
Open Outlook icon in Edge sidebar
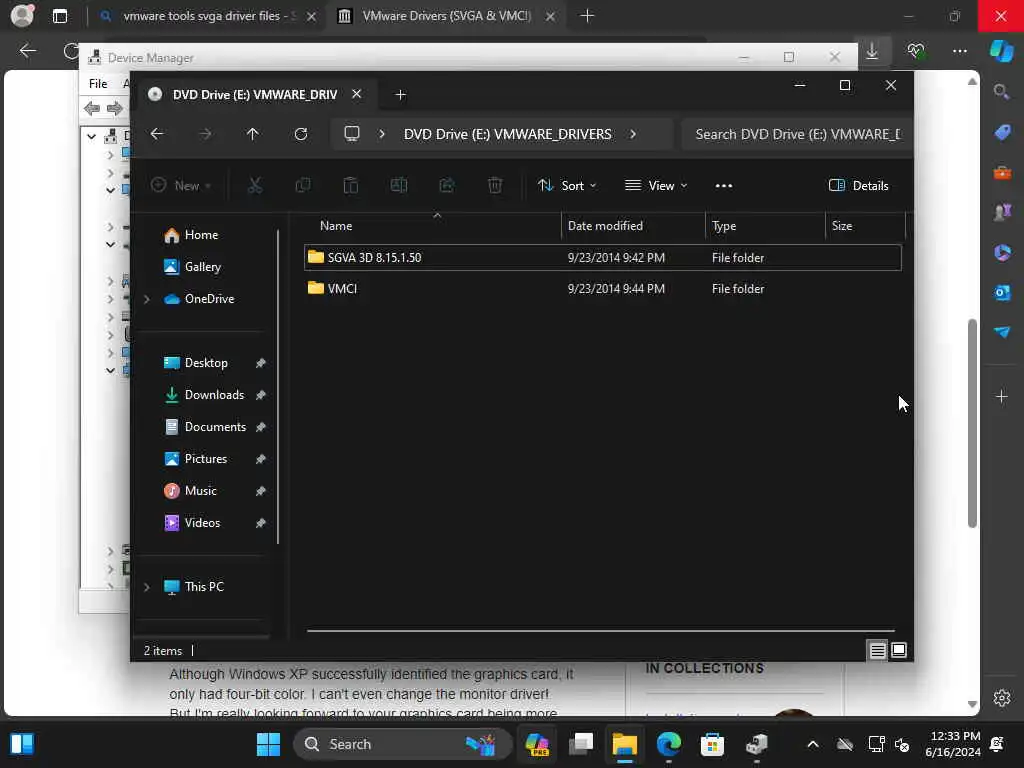pos(1002,293)
